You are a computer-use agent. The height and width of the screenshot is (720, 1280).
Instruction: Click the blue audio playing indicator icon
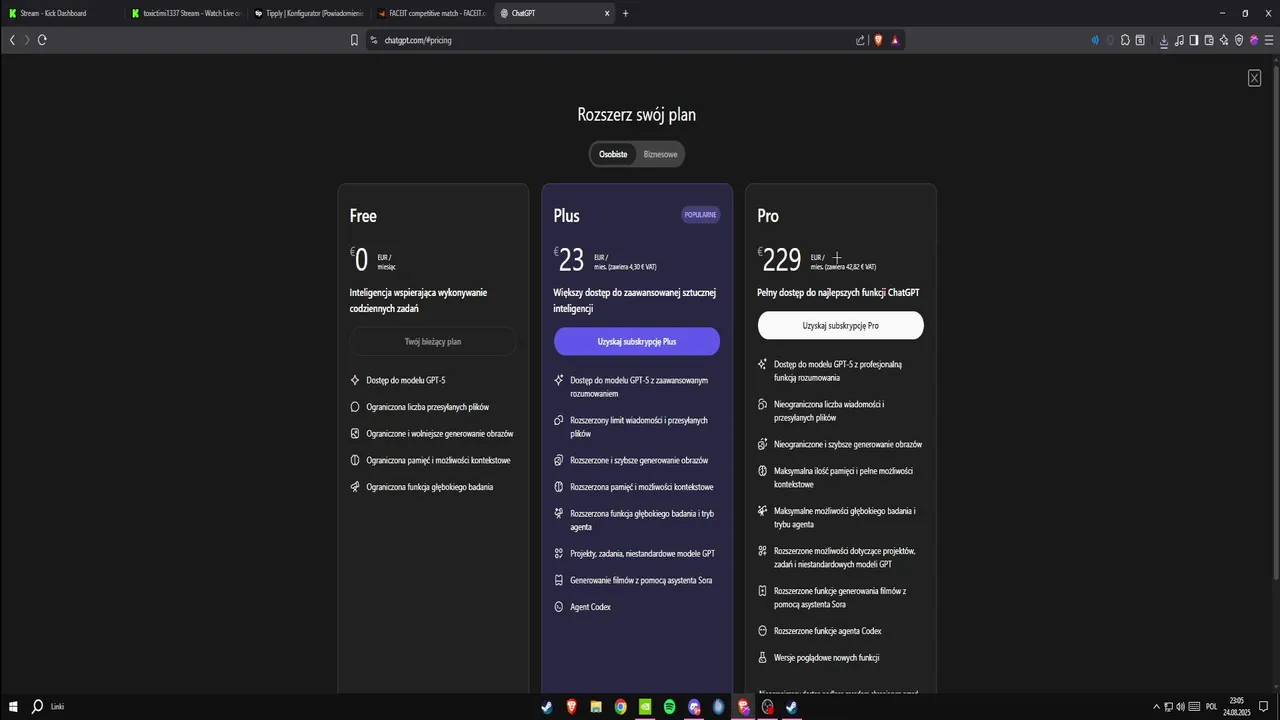click(x=1094, y=40)
